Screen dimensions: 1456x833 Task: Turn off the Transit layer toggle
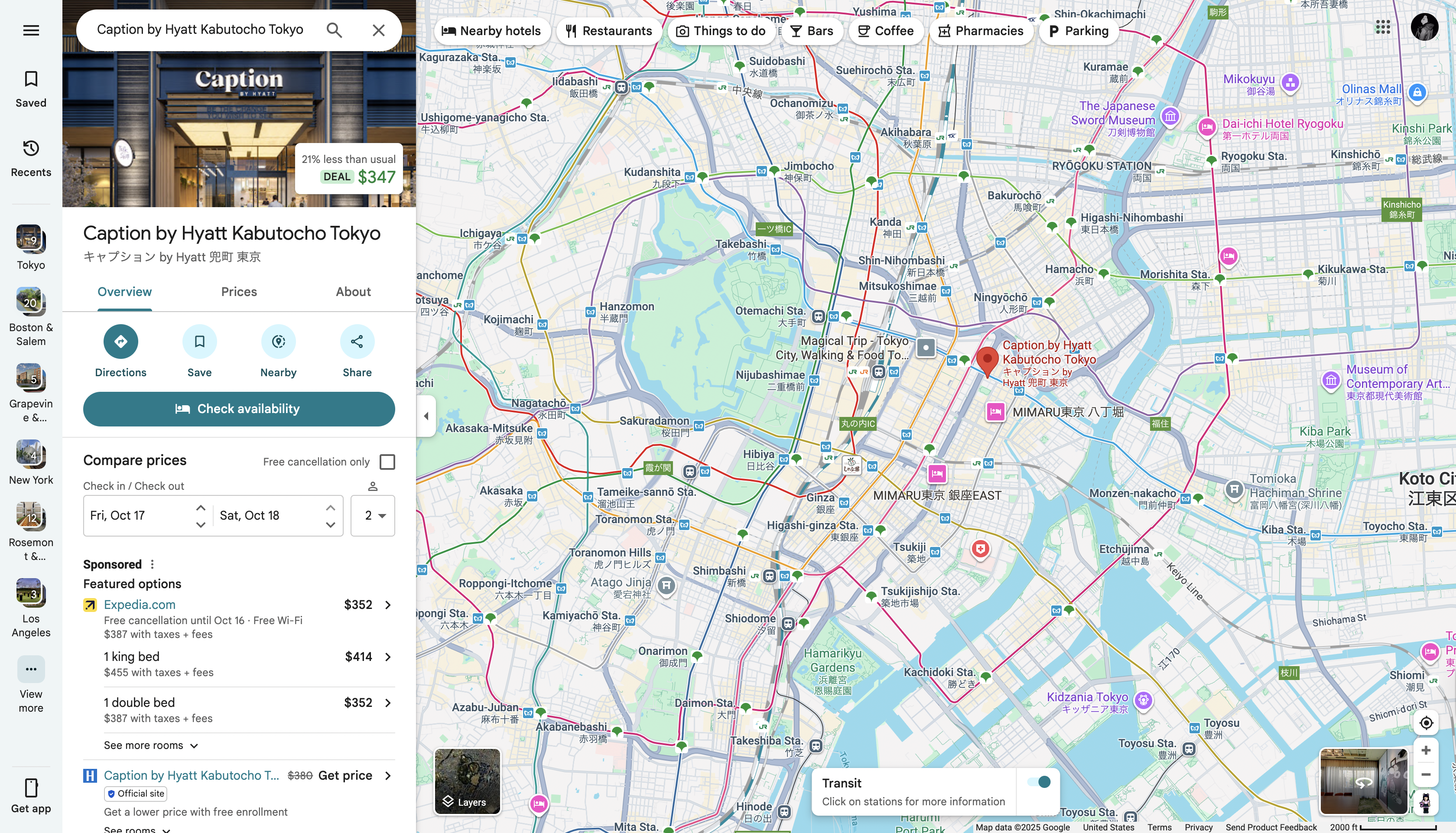click(x=1039, y=782)
